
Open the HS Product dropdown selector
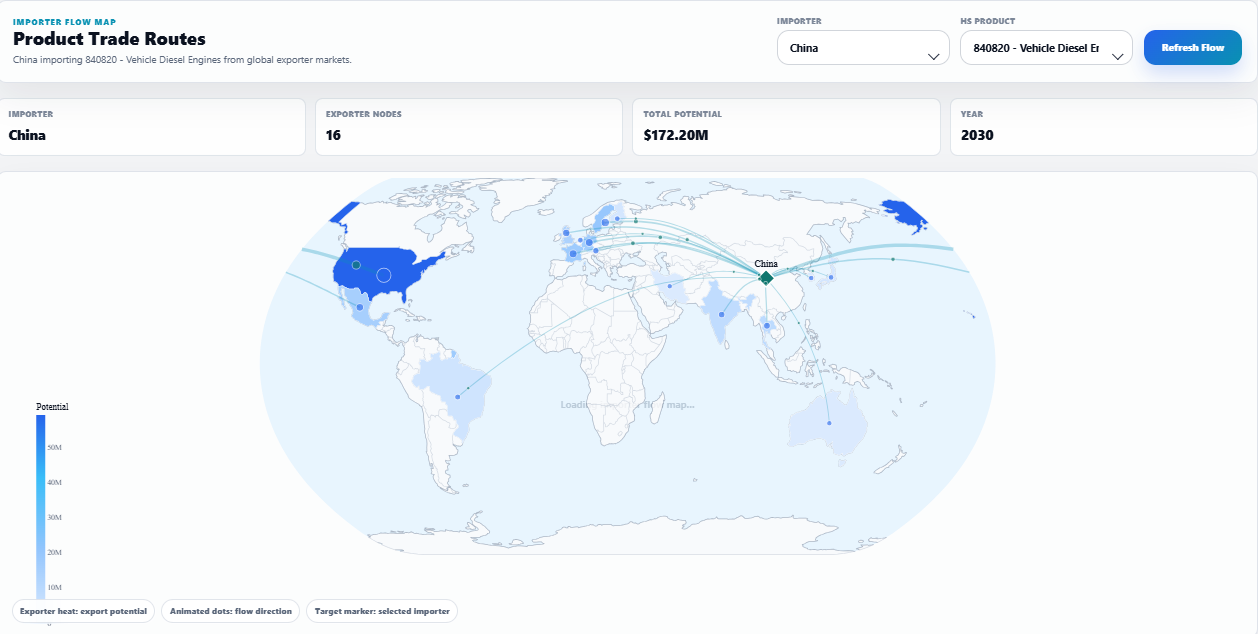[1046, 48]
